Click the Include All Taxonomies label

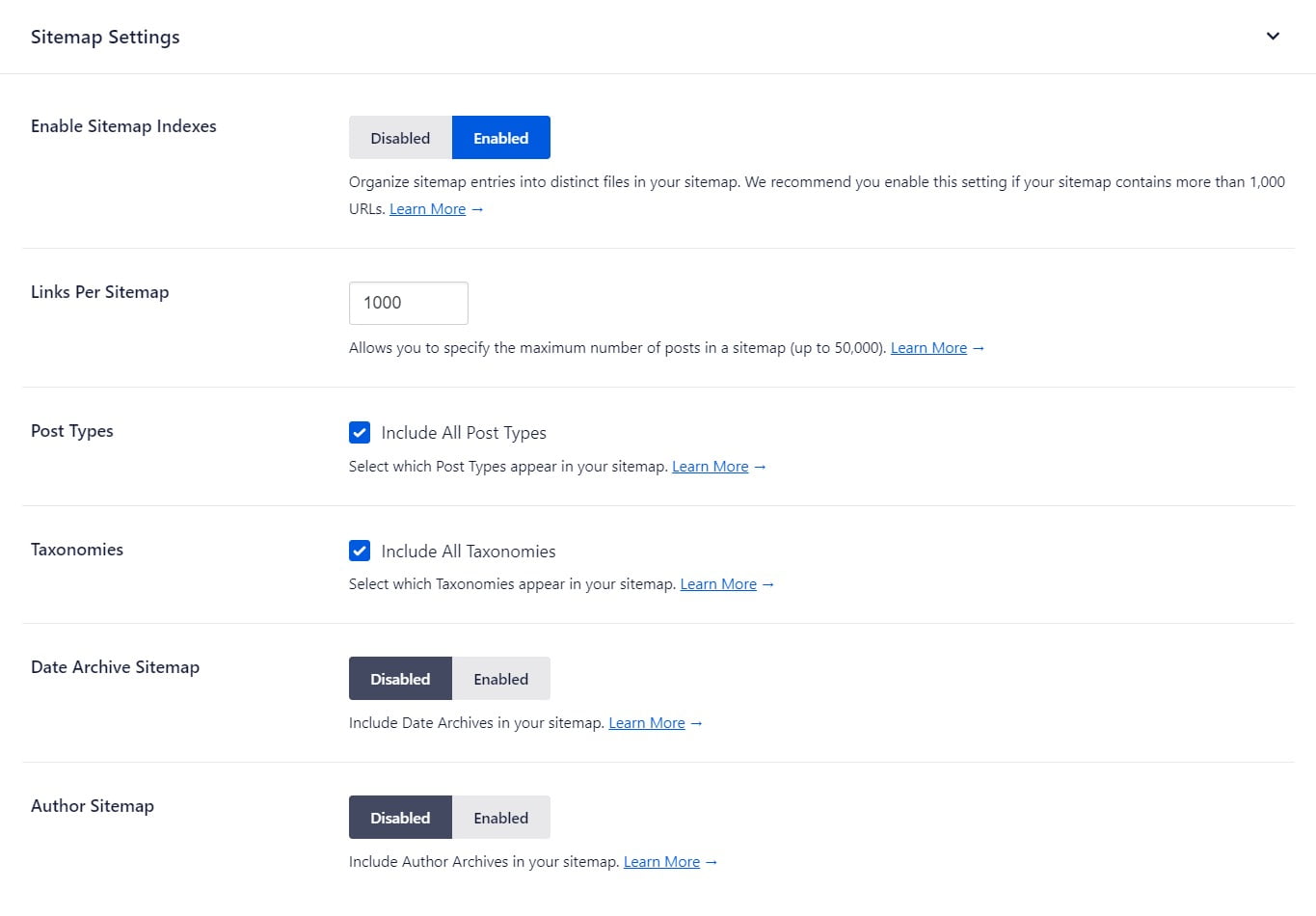469,552
